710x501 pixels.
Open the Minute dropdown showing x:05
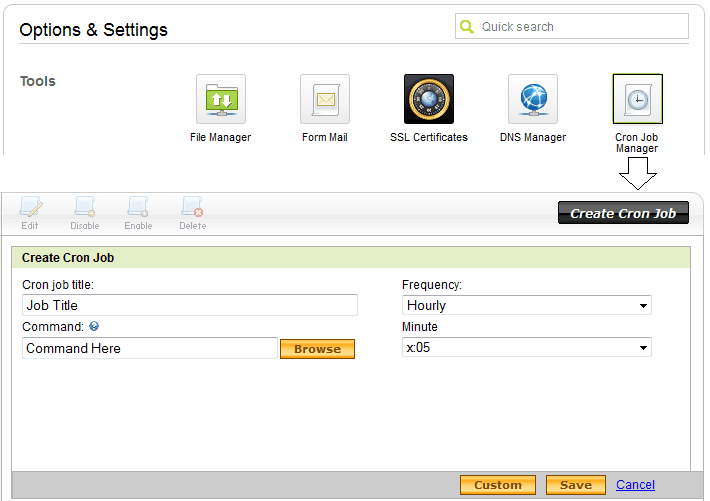coord(527,347)
